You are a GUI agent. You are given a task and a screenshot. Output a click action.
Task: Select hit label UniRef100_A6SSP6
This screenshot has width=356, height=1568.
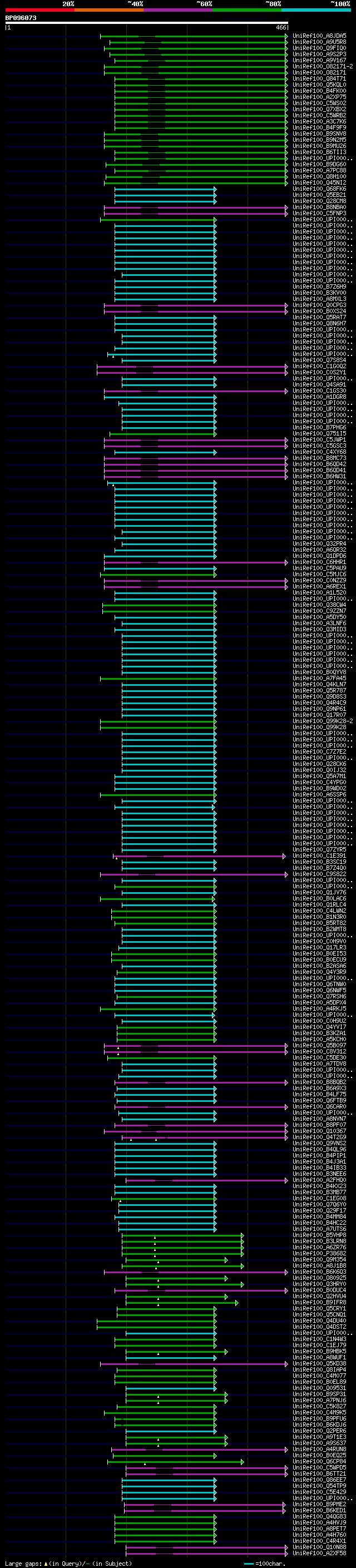coord(319,795)
